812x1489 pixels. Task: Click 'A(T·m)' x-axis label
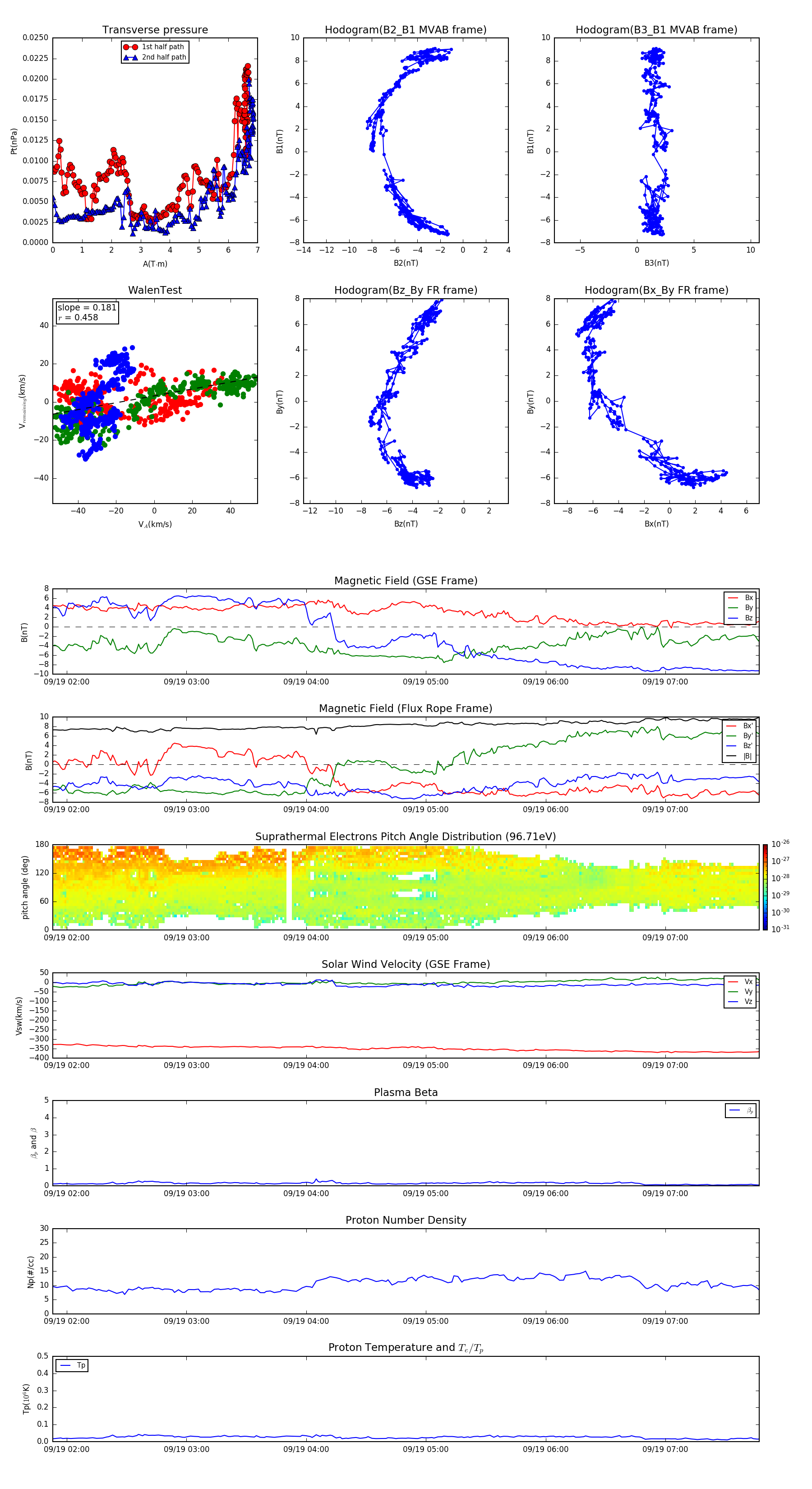(155, 264)
